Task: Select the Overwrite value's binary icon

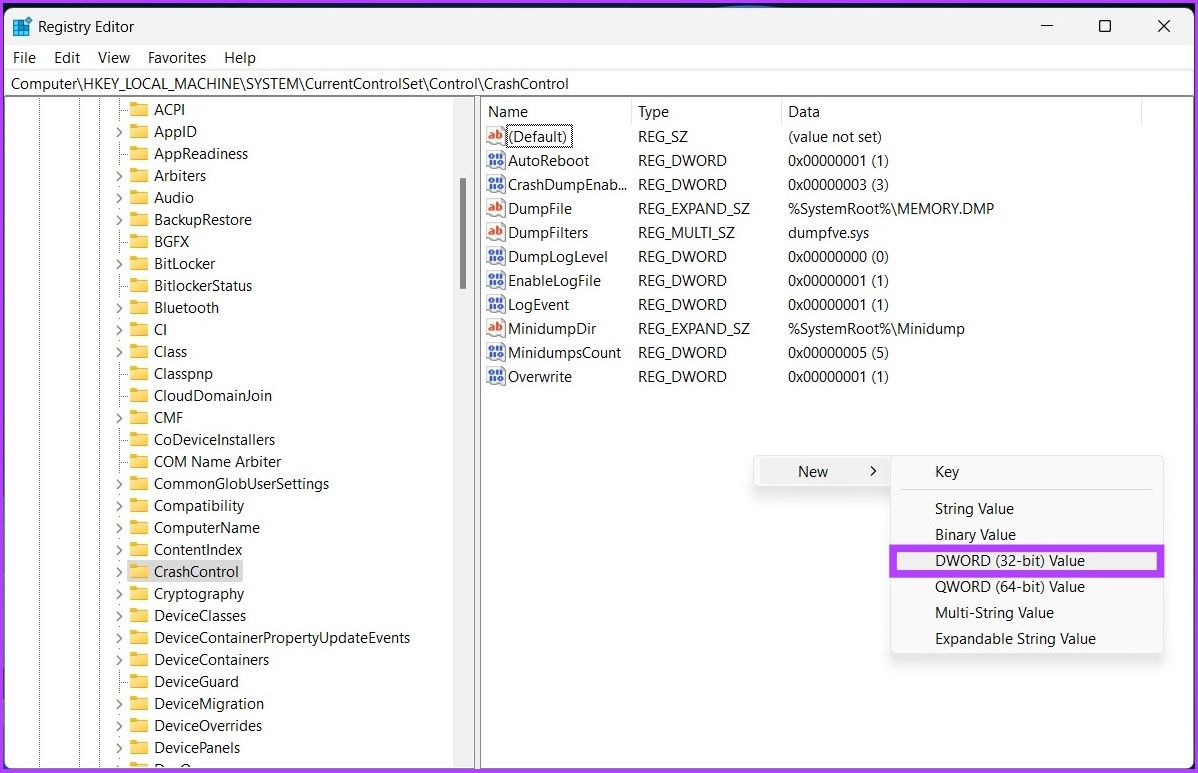Action: (496, 377)
